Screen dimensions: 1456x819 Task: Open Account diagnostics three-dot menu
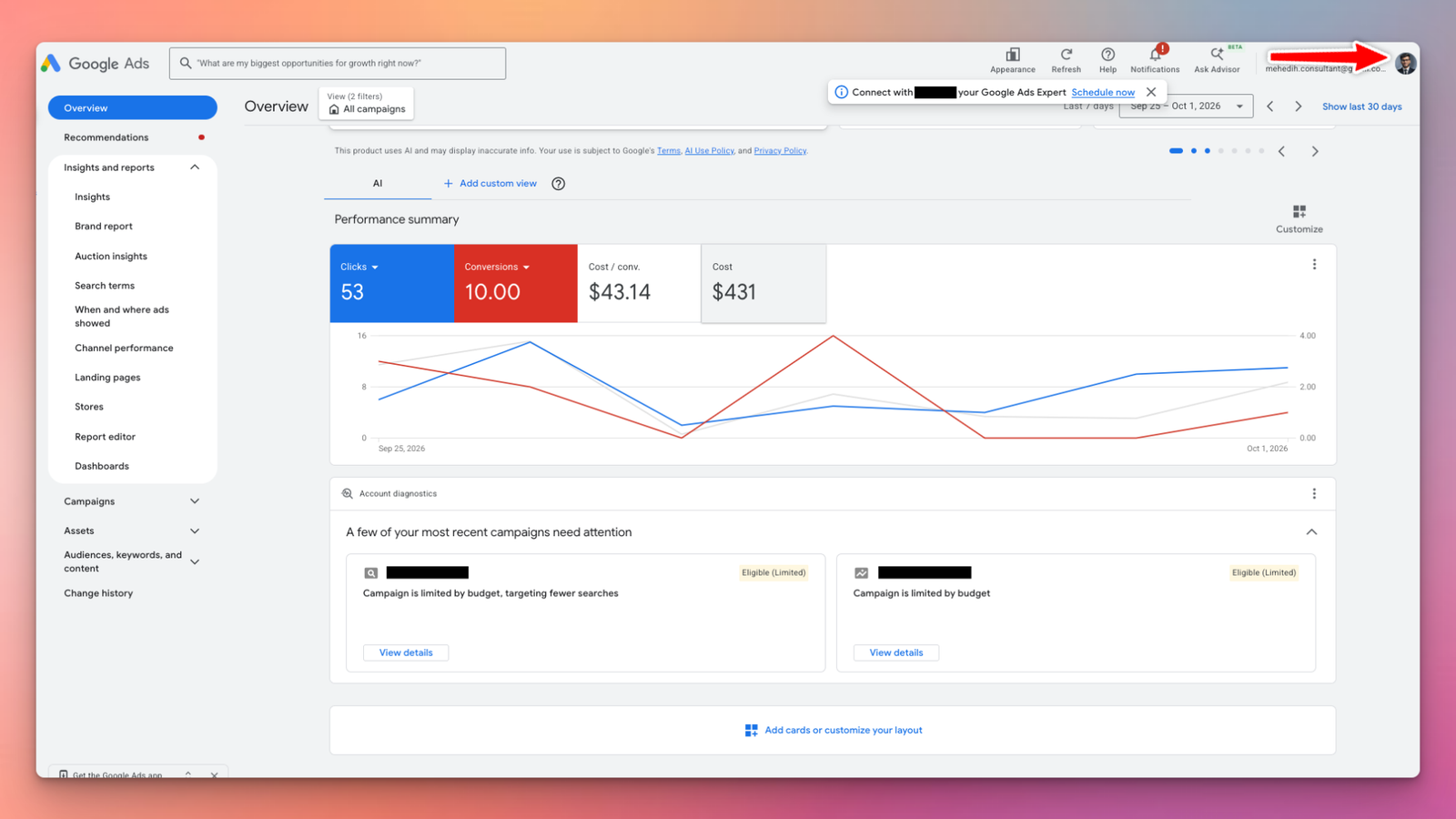point(1314,494)
